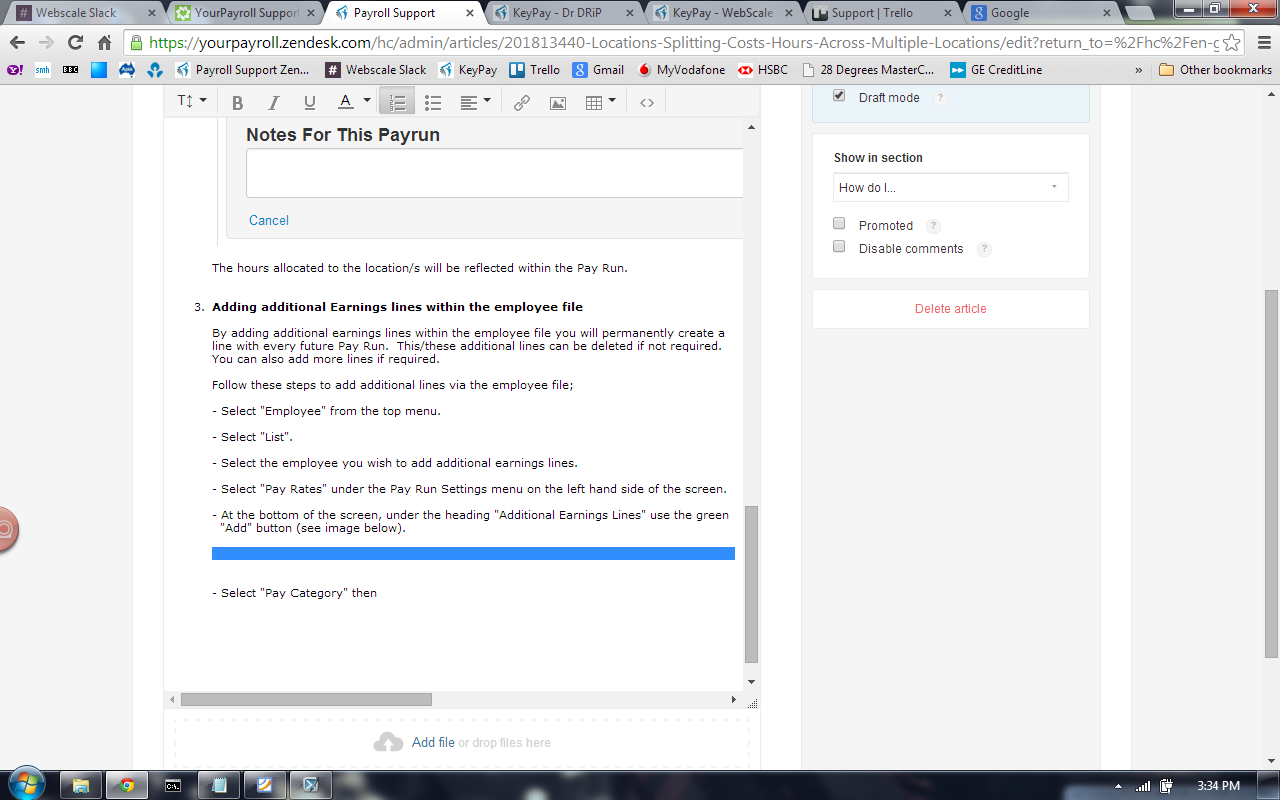The image size is (1280, 800).
Task: Click the Add file upload link
Action: pos(433,742)
